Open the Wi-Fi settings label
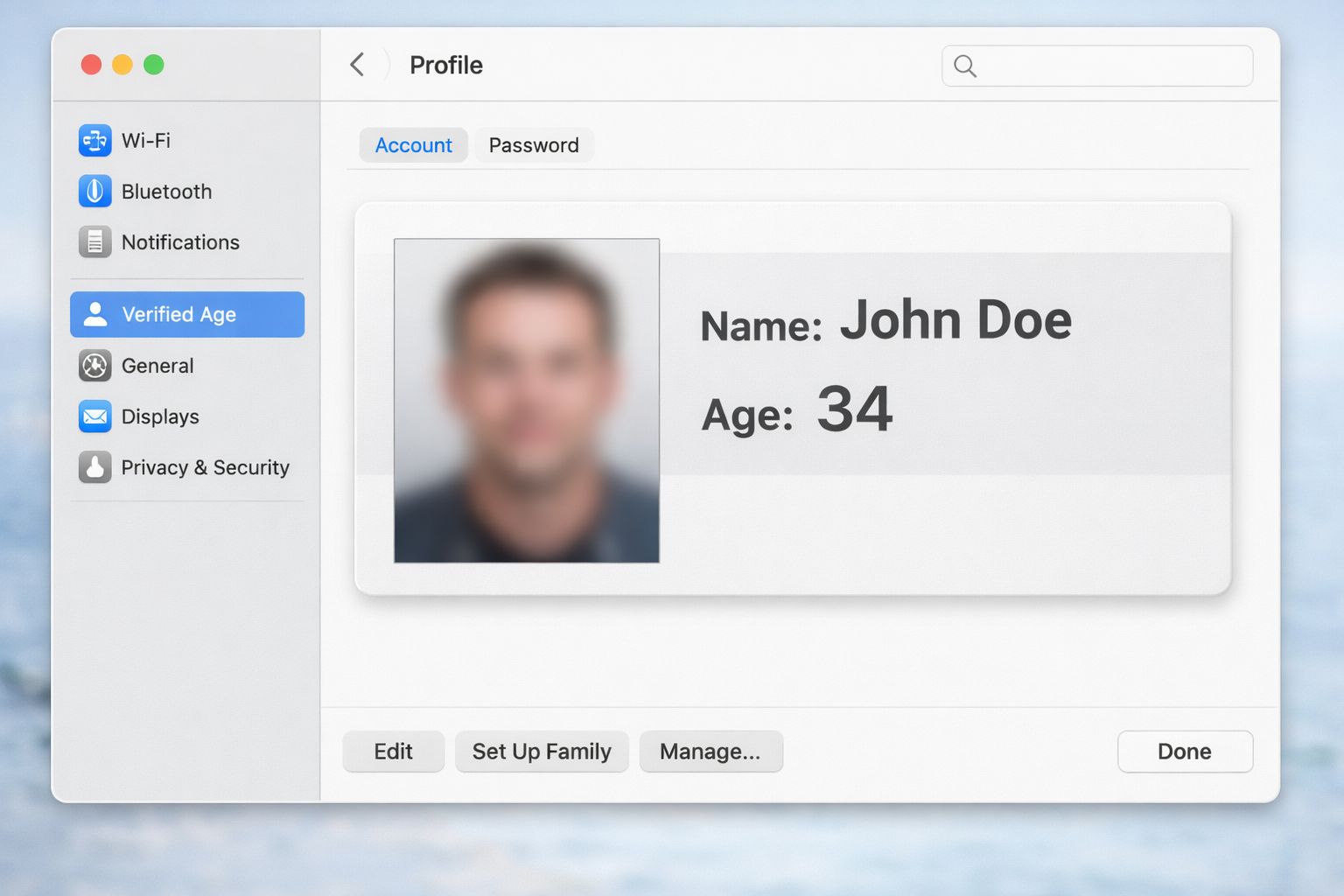1344x896 pixels. (146, 140)
